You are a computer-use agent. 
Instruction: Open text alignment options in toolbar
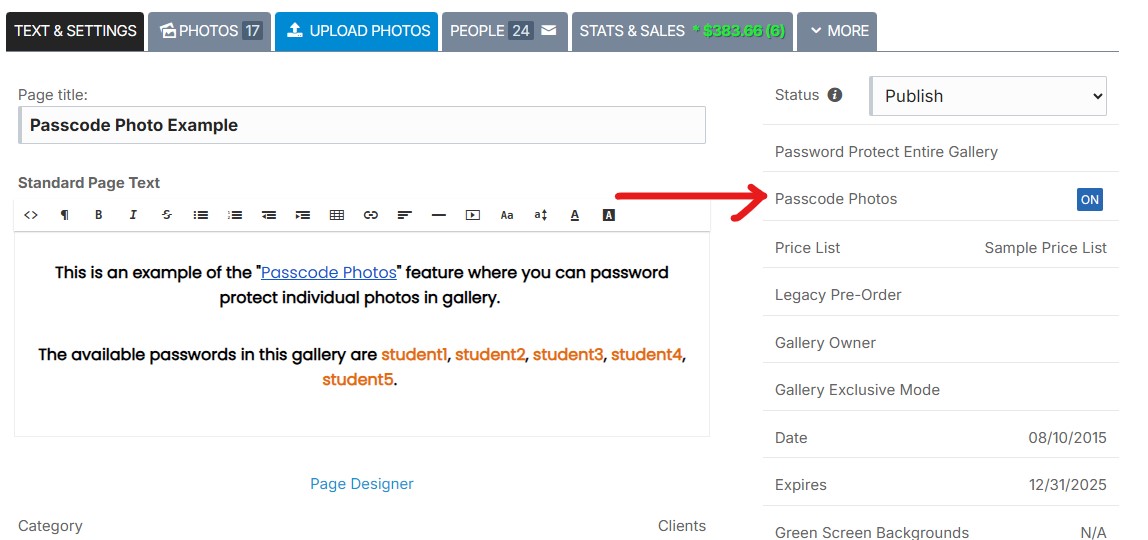(405, 215)
